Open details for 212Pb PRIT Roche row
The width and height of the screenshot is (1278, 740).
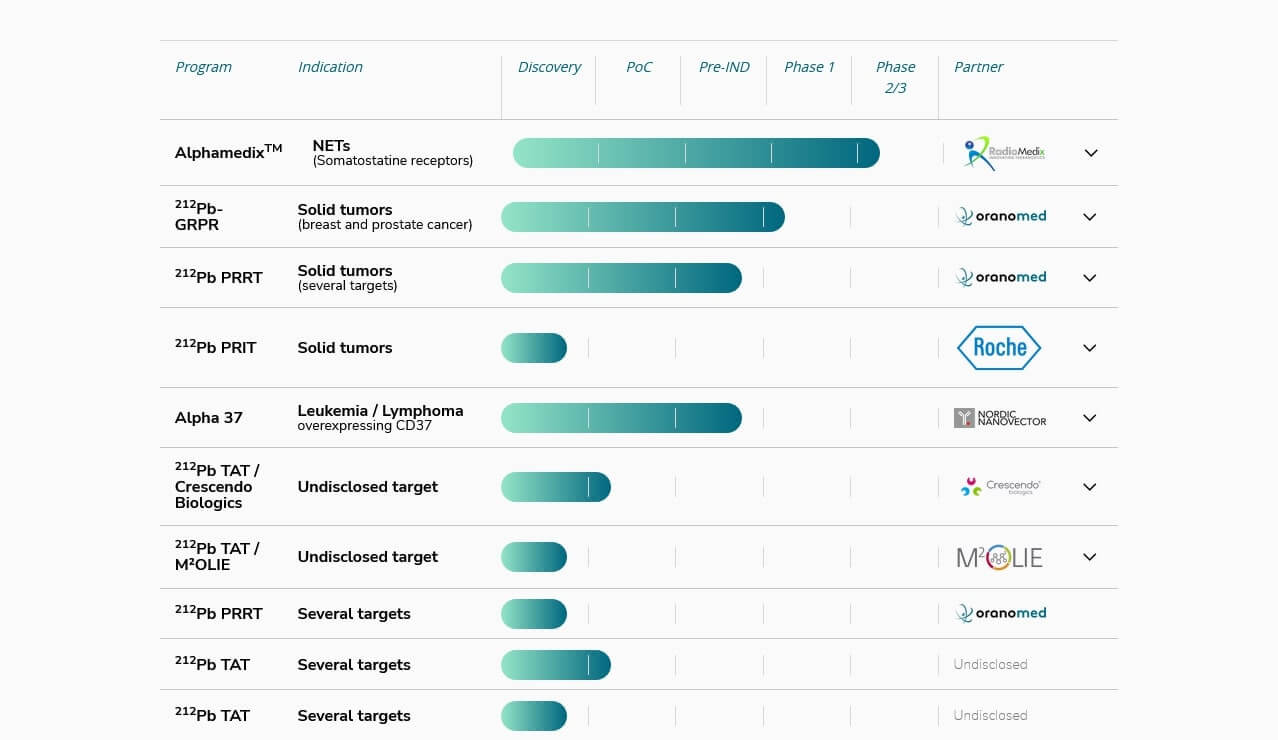tap(1090, 348)
